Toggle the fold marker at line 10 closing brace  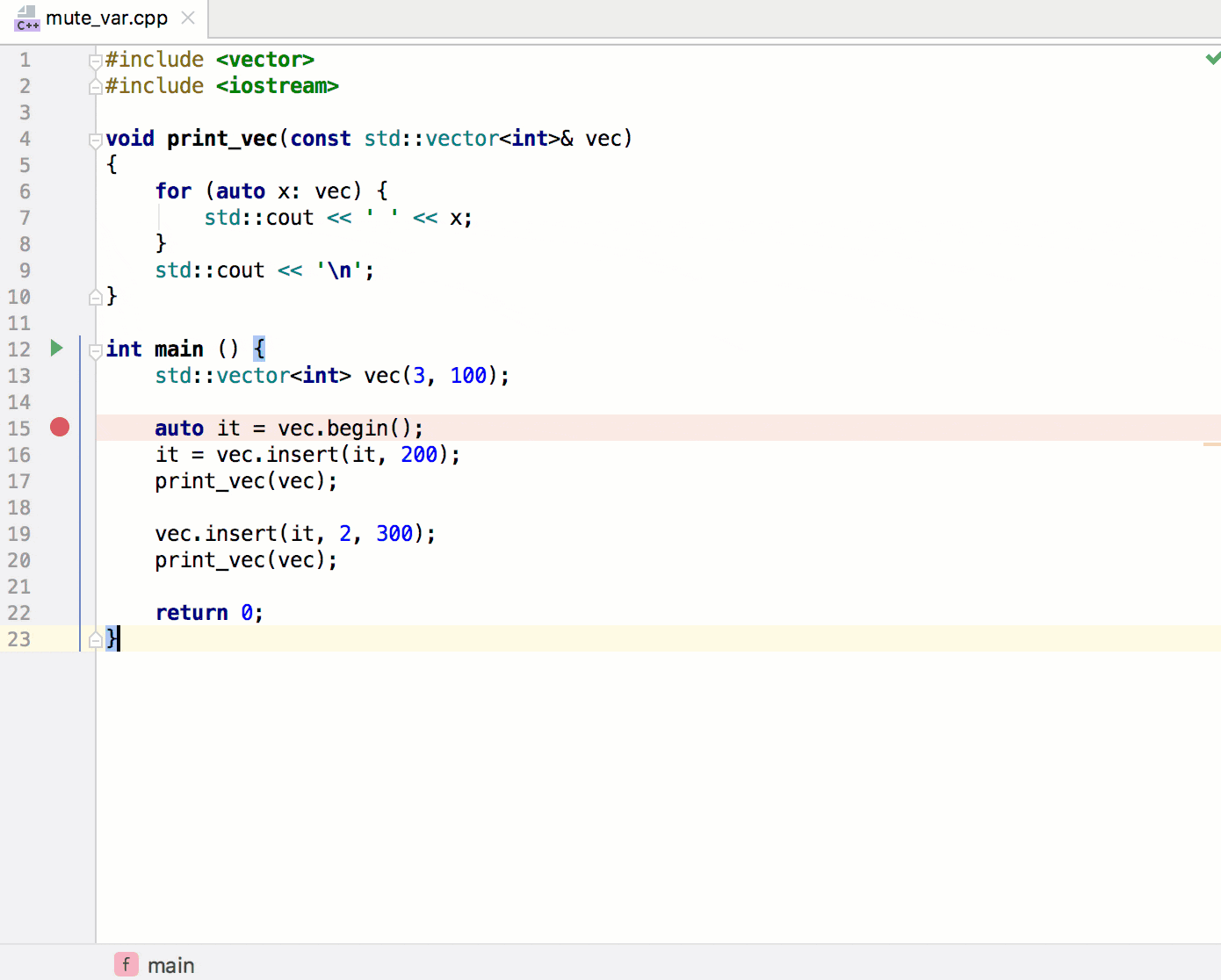(95, 297)
